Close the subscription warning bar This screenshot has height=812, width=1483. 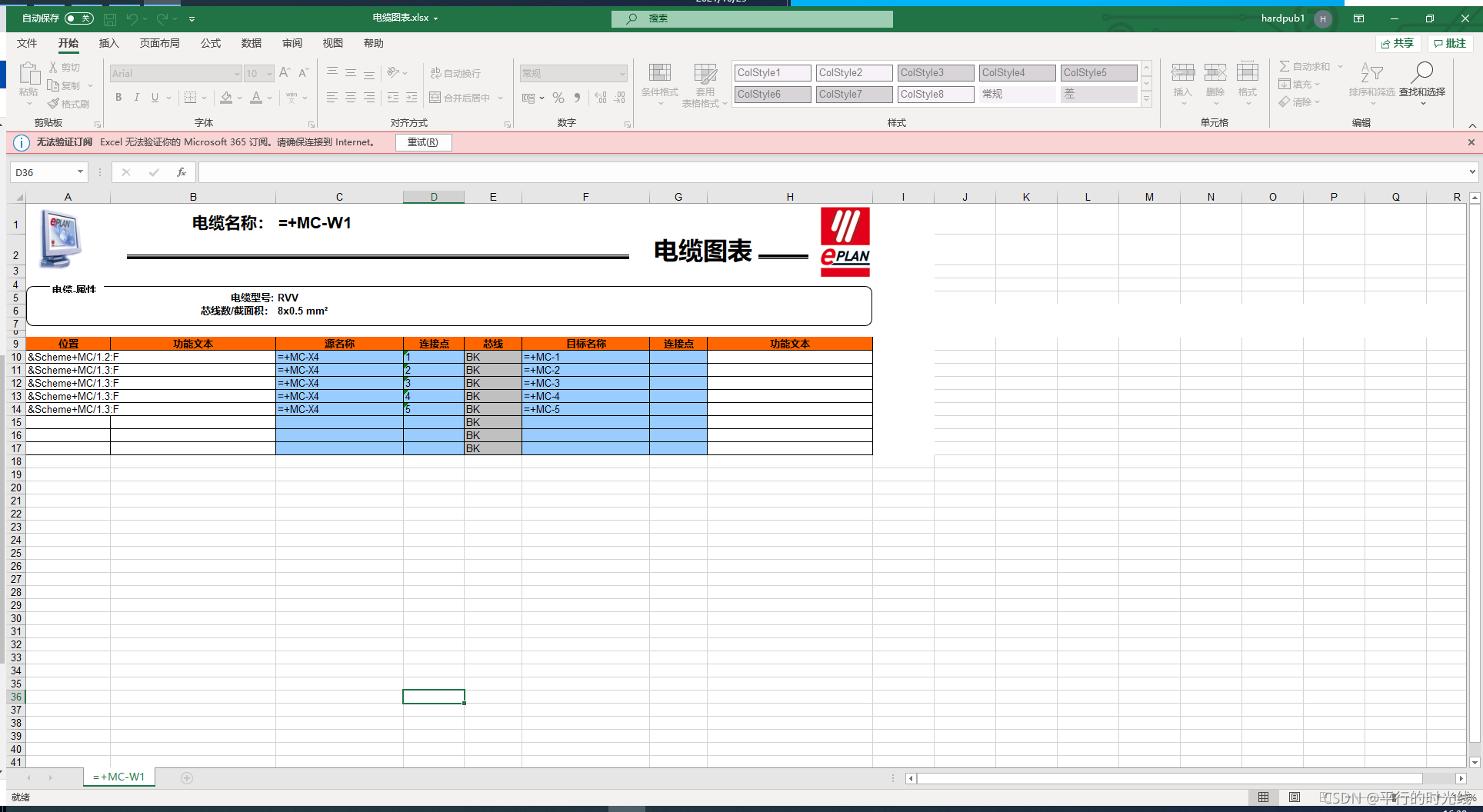[1471, 142]
